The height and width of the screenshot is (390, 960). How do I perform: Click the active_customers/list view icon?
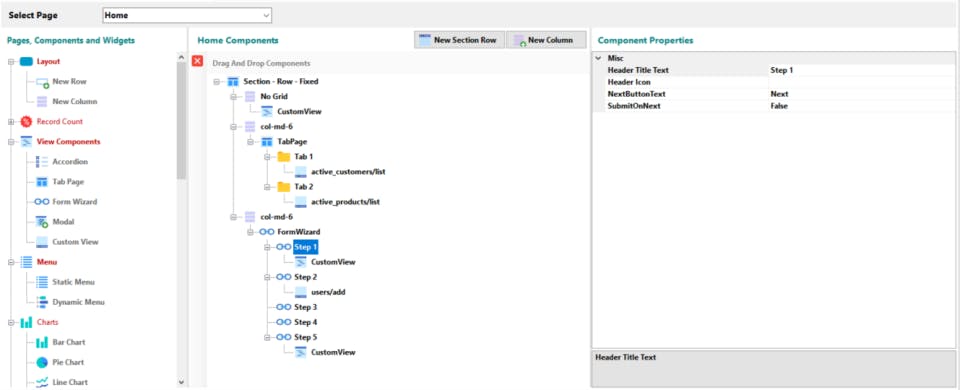[301, 172]
